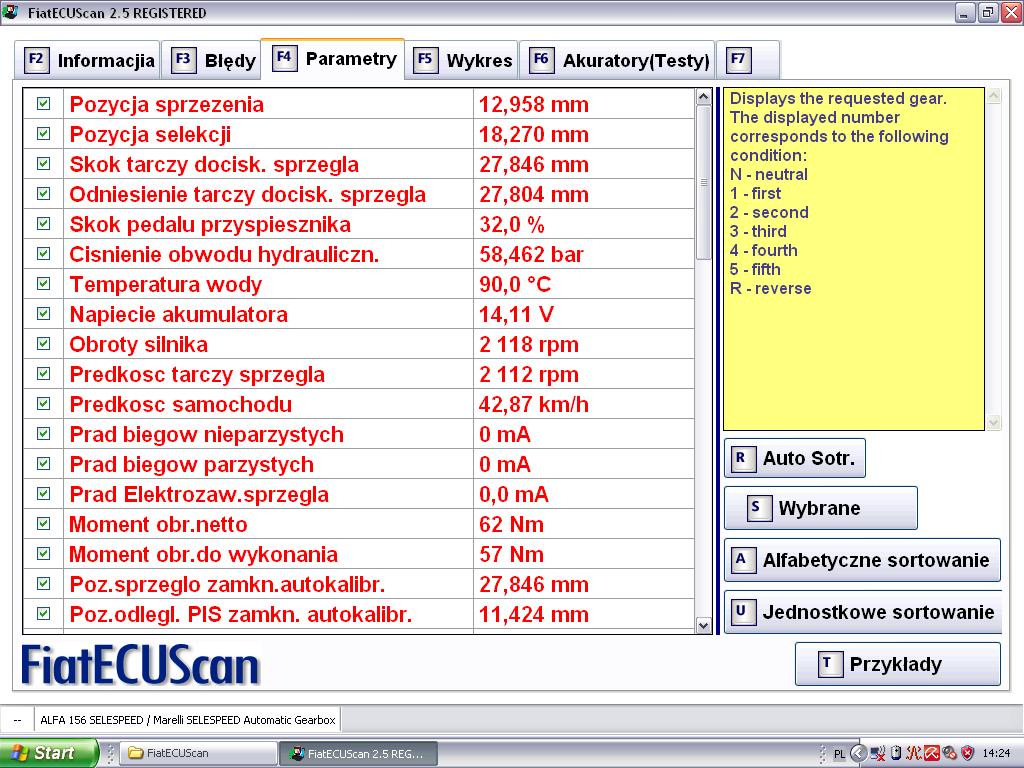Click the muted volume tray icon
The width and height of the screenshot is (1024, 768).
click(950, 754)
